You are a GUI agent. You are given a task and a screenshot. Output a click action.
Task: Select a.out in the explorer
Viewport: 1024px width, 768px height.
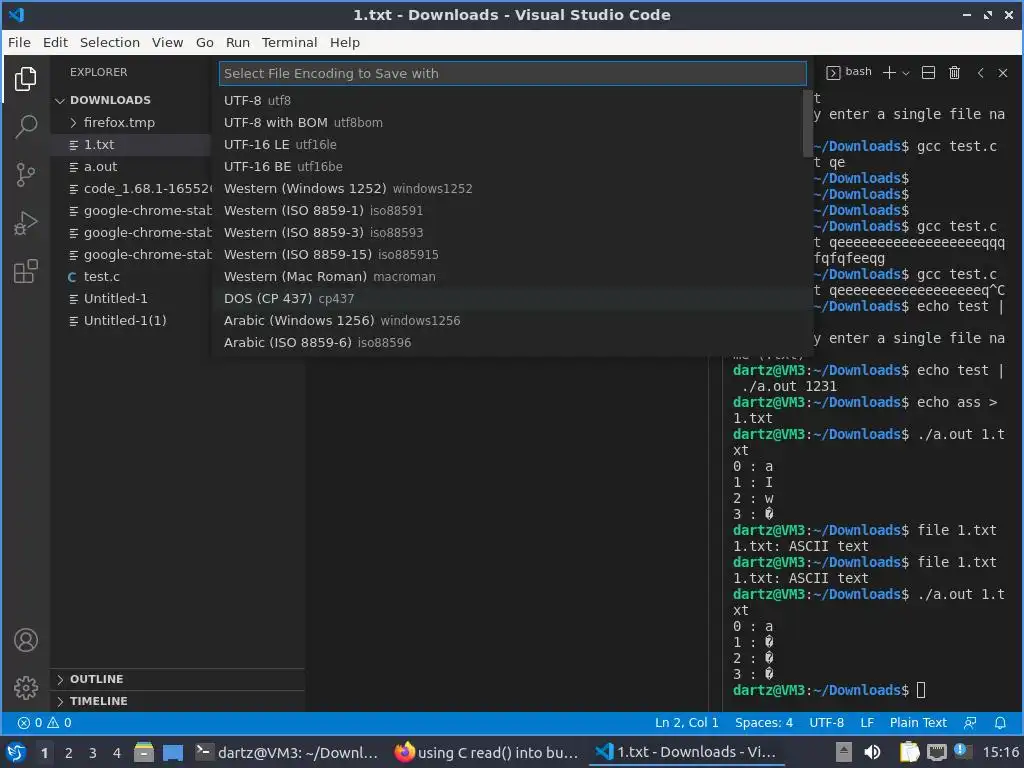(x=100, y=167)
